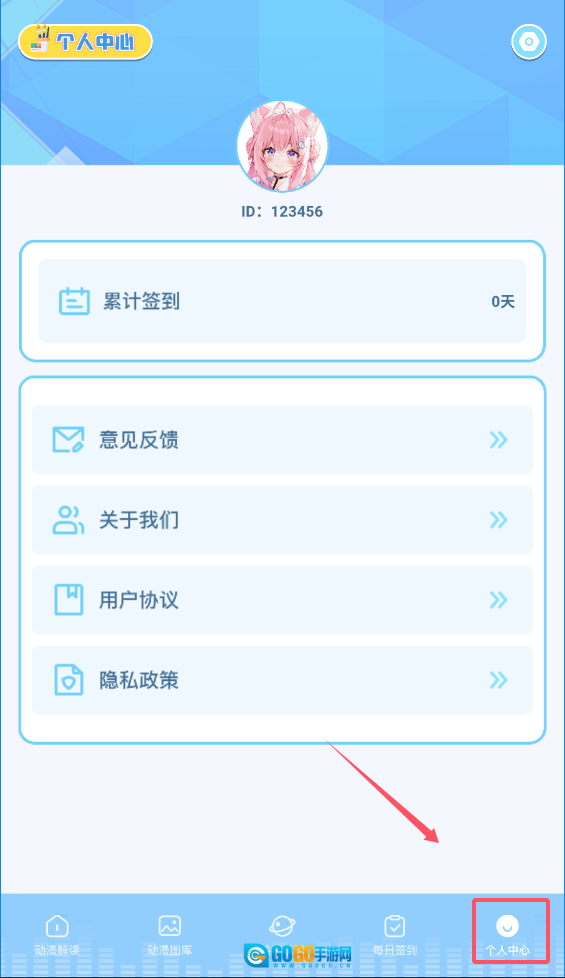Click the bookmark icon for 用户协议

coord(68,600)
